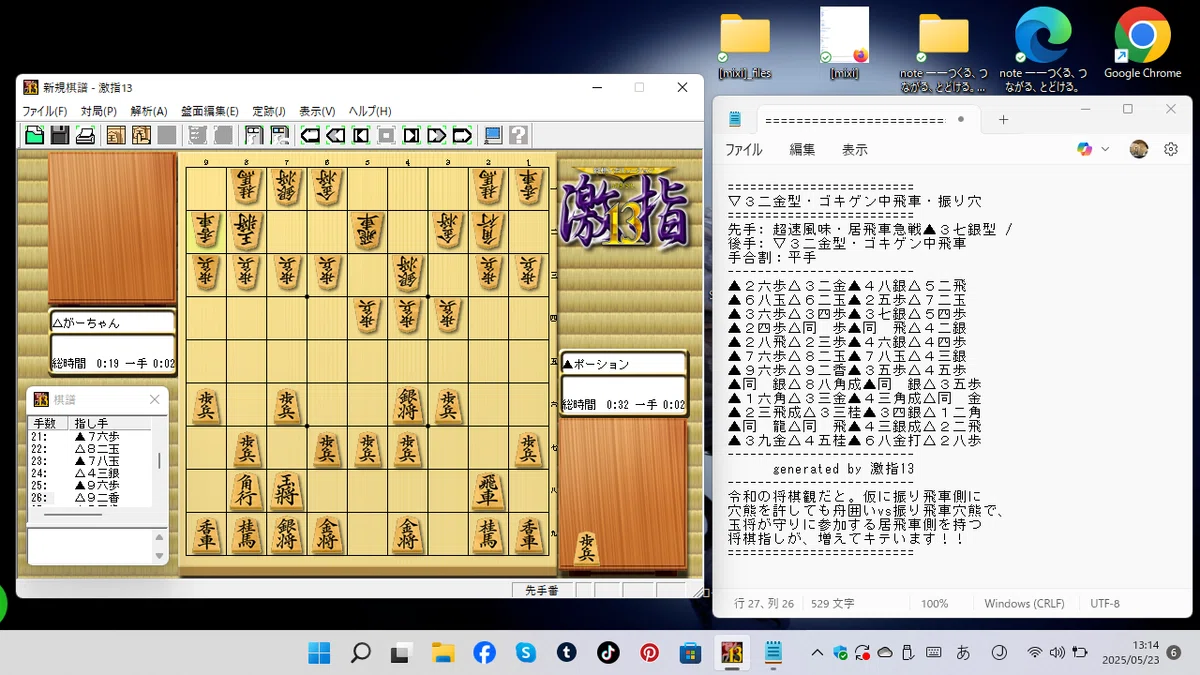Image resolution: width=1200 pixels, height=675 pixels.
Task: Open the 解析(A) menu
Action: (149, 111)
